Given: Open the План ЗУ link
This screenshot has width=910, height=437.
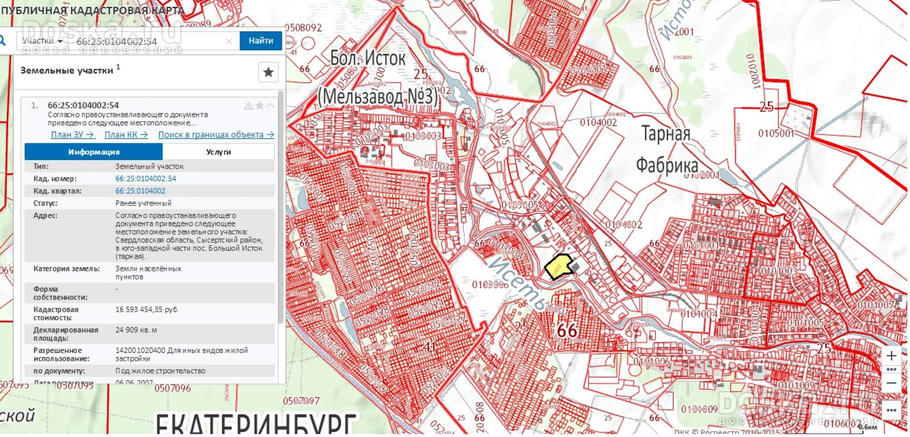Looking at the screenshot, I should [x=72, y=134].
